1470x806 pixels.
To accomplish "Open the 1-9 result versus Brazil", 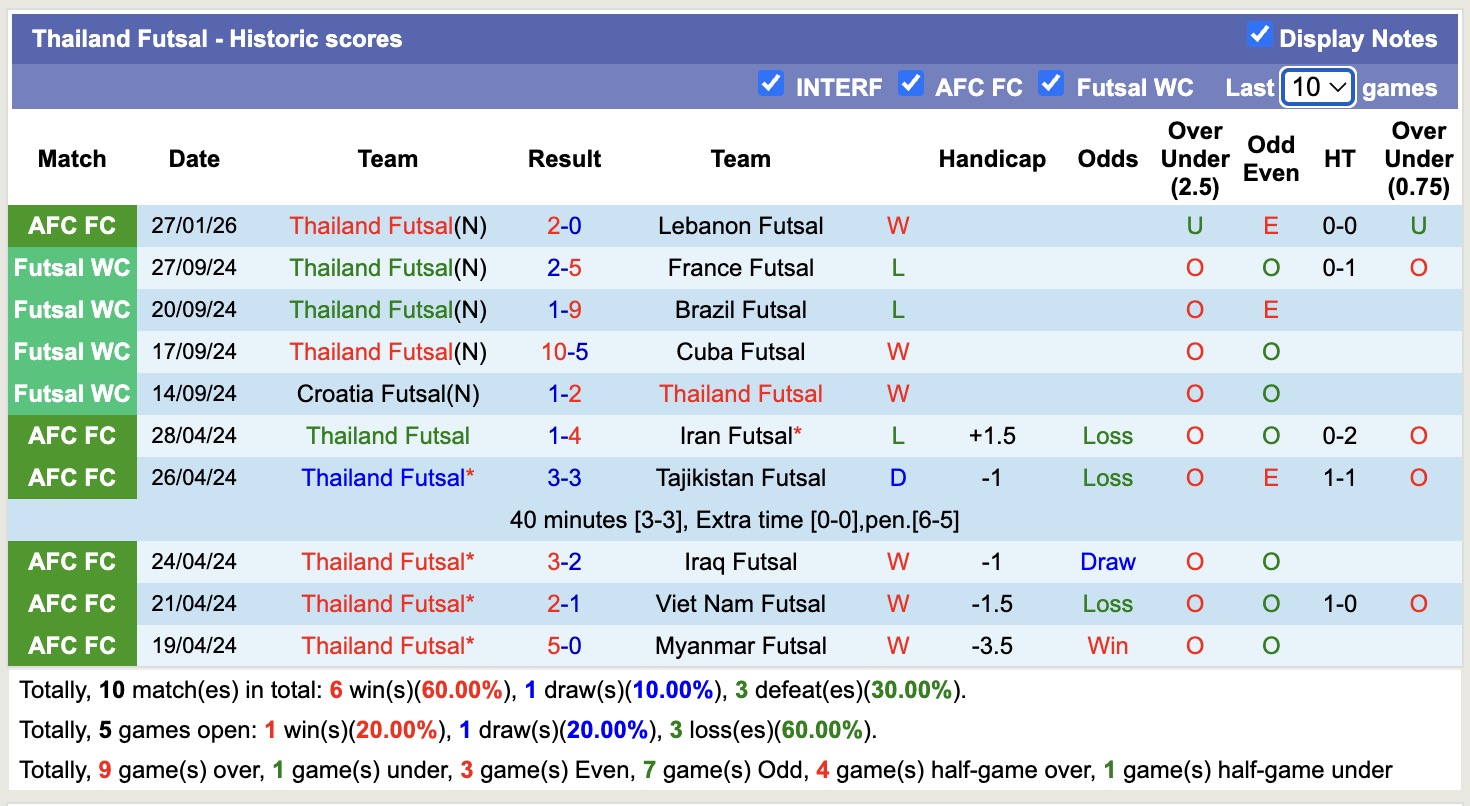I will (x=564, y=310).
